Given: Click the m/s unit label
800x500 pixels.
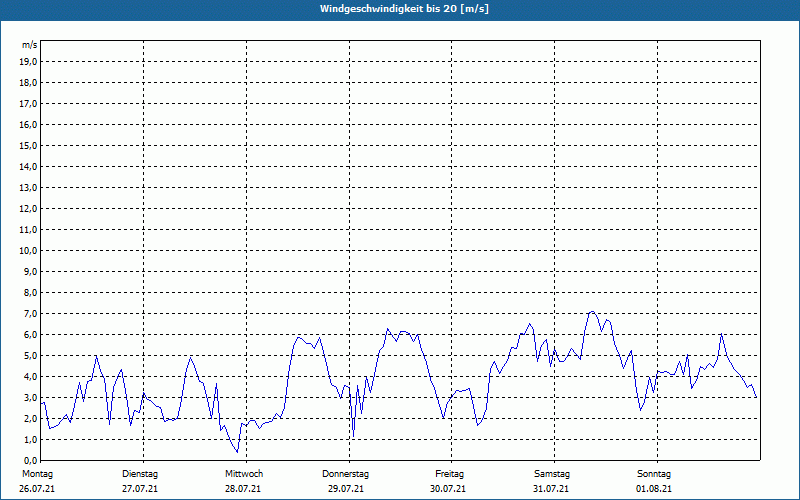Looking at the screenshot, I should [x=30, y=45].
